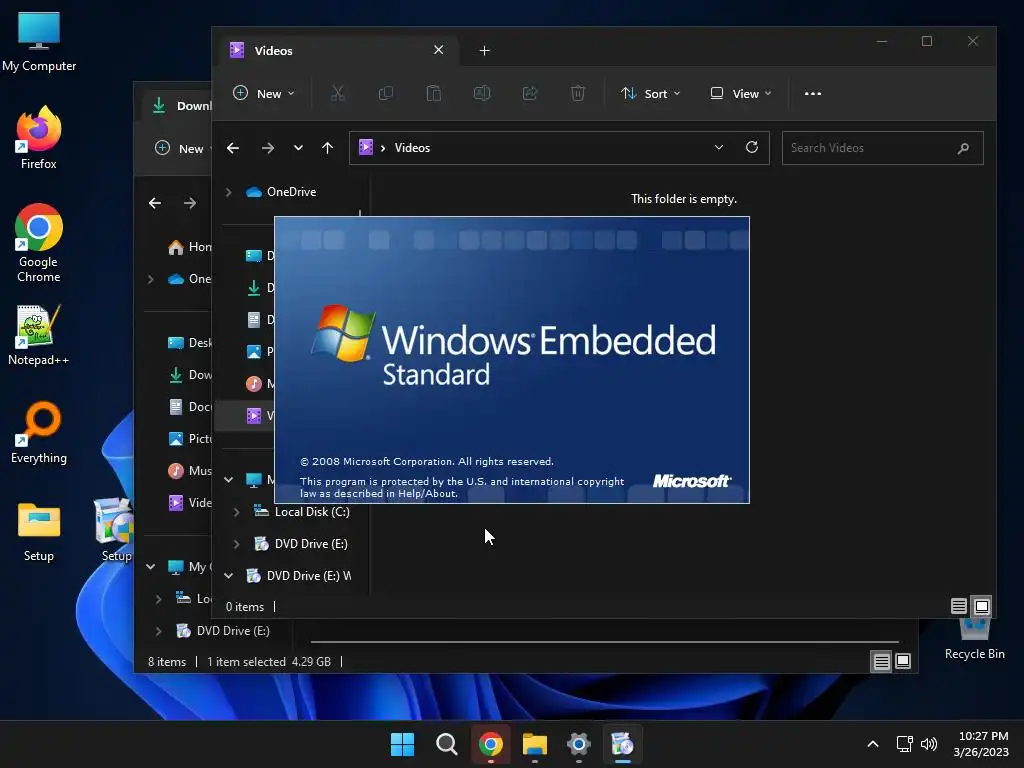Collapse the DVD Drive (E:) W node
Screen dimensions: 1024x768
(229, 576)
